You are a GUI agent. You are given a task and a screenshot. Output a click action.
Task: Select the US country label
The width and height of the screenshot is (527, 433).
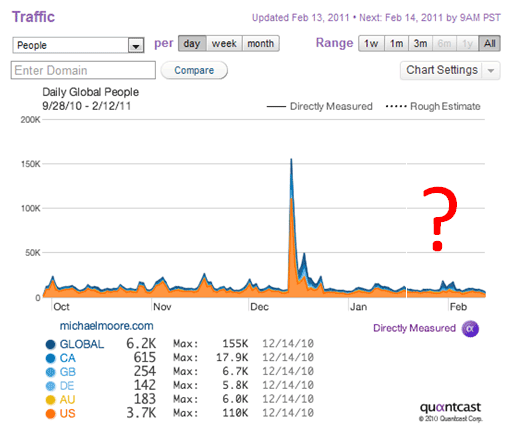pos(68,414)
